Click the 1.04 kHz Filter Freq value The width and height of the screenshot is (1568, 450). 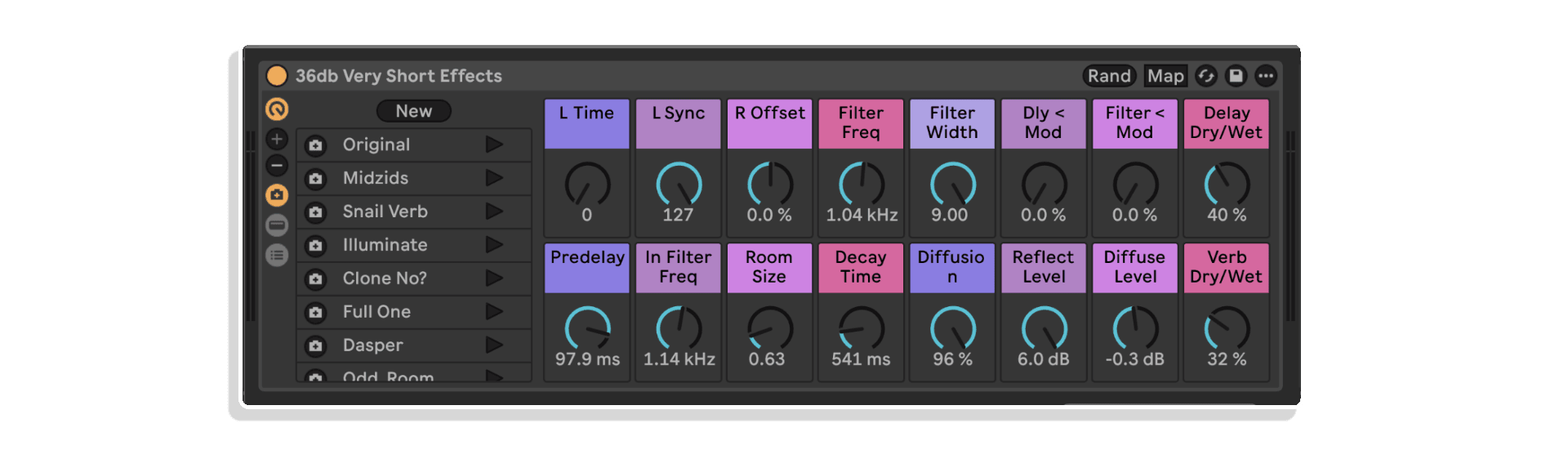862,215
